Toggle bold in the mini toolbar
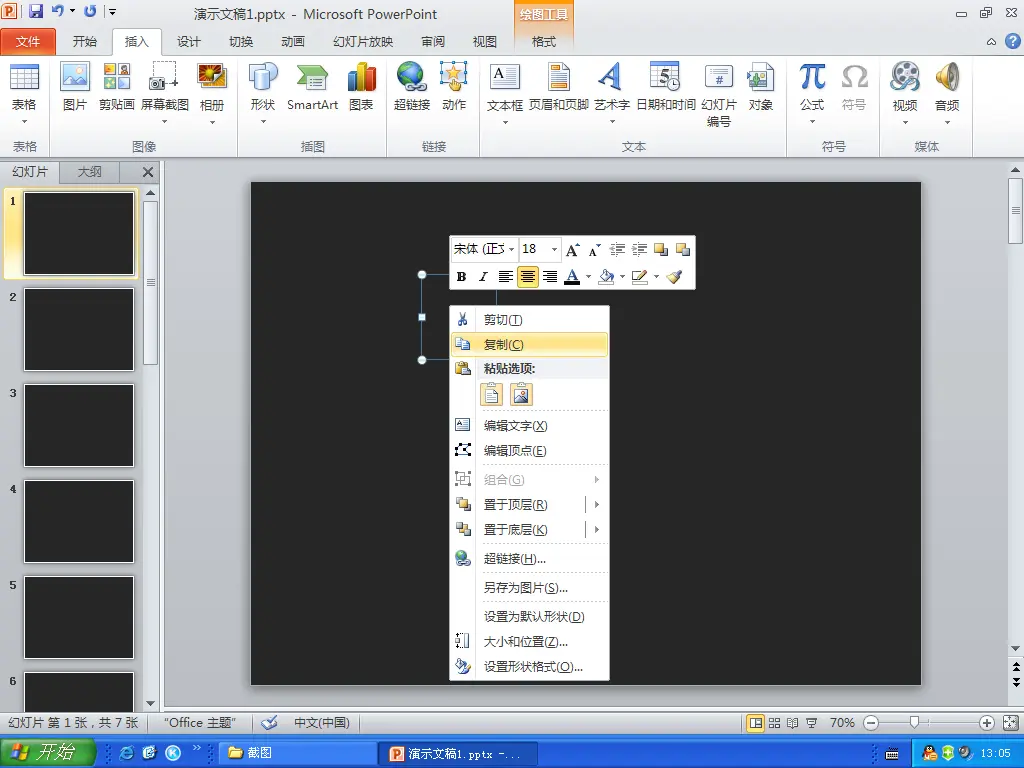 pyautogui.click(x=461, y=277)
